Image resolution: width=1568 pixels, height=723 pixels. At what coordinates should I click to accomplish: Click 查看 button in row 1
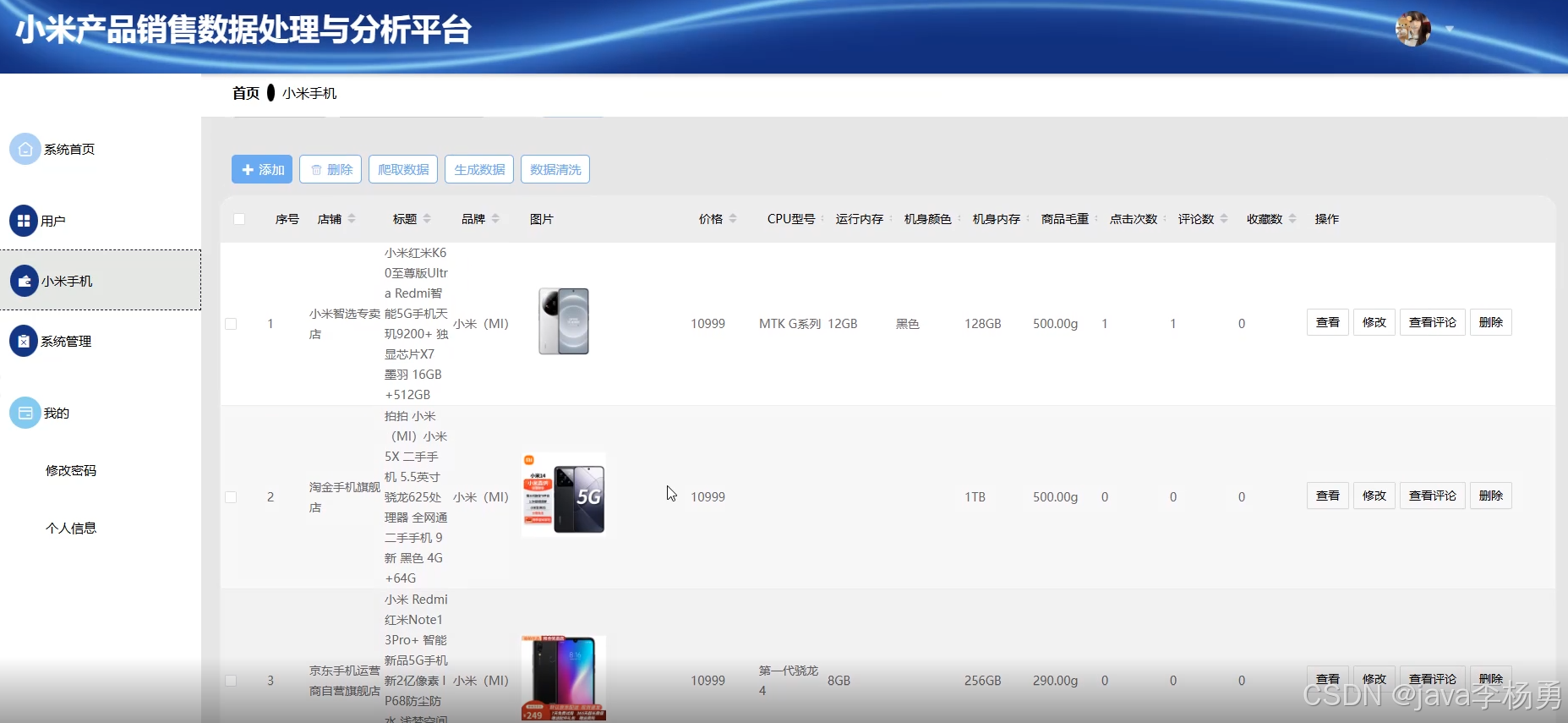tap(1328, 322)
